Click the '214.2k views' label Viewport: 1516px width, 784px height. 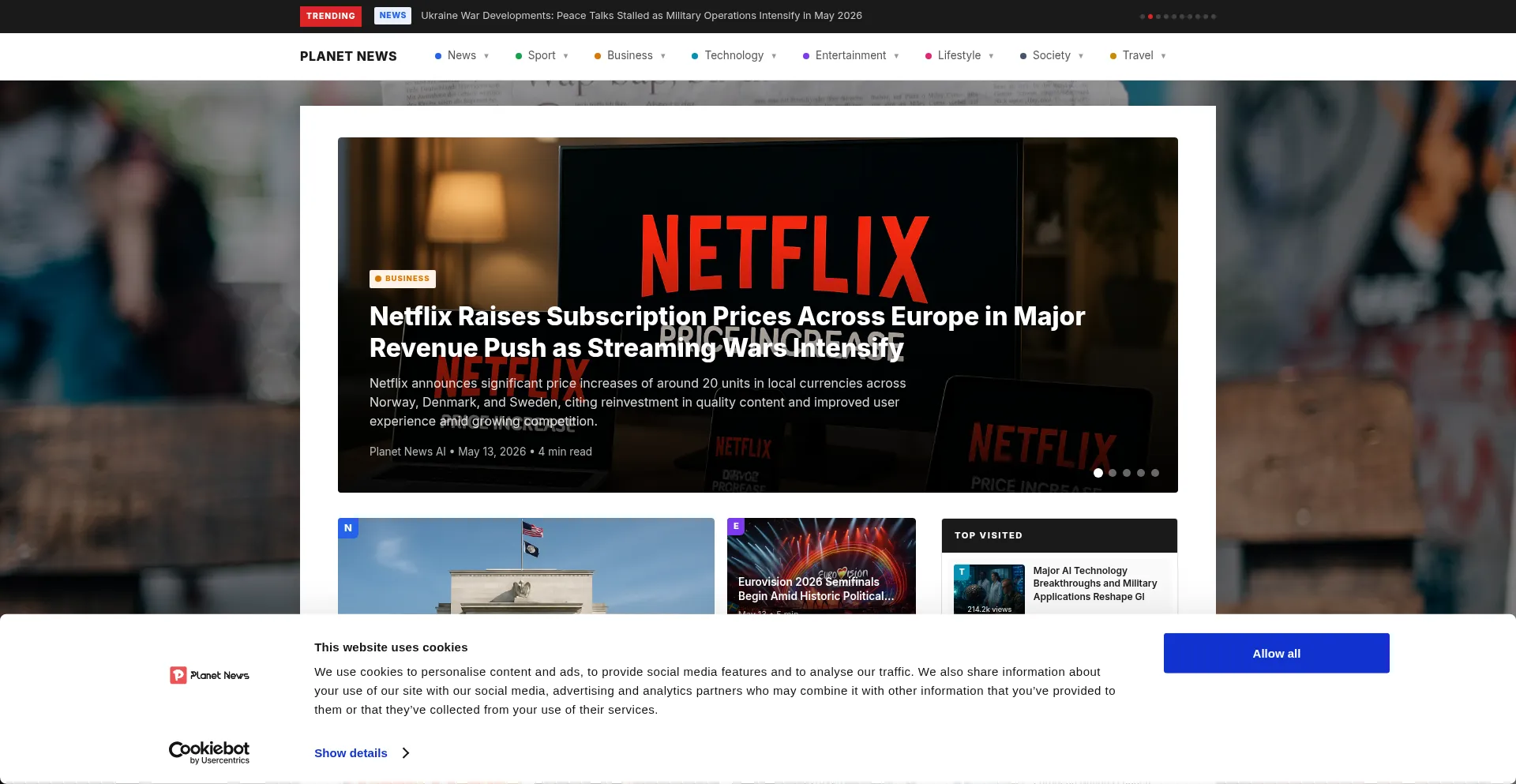[989, 610]
